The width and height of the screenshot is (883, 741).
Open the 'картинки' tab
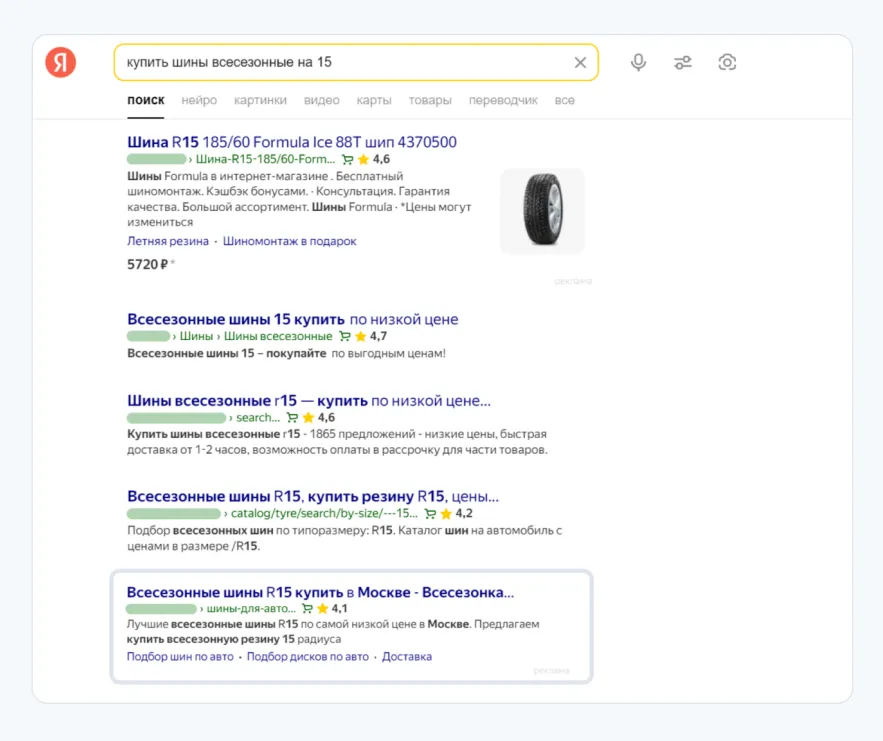tap(260, 100)
